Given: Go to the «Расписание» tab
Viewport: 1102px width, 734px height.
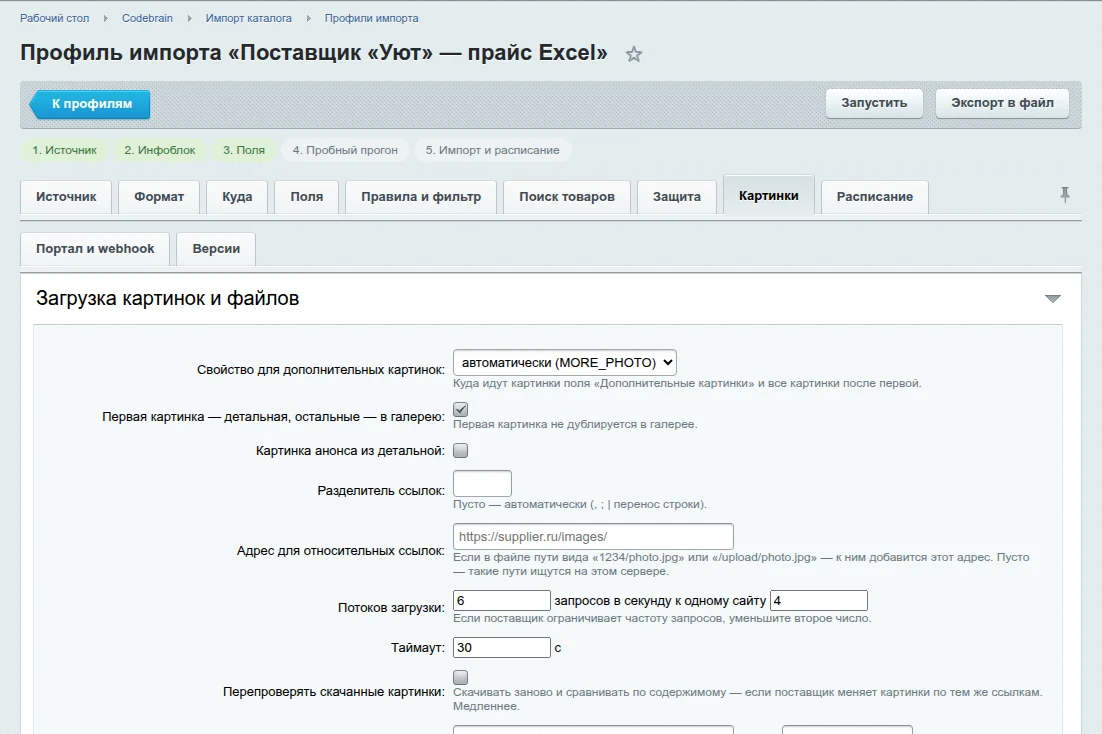Looking at the screenshot, I should (x=874, y=197).
